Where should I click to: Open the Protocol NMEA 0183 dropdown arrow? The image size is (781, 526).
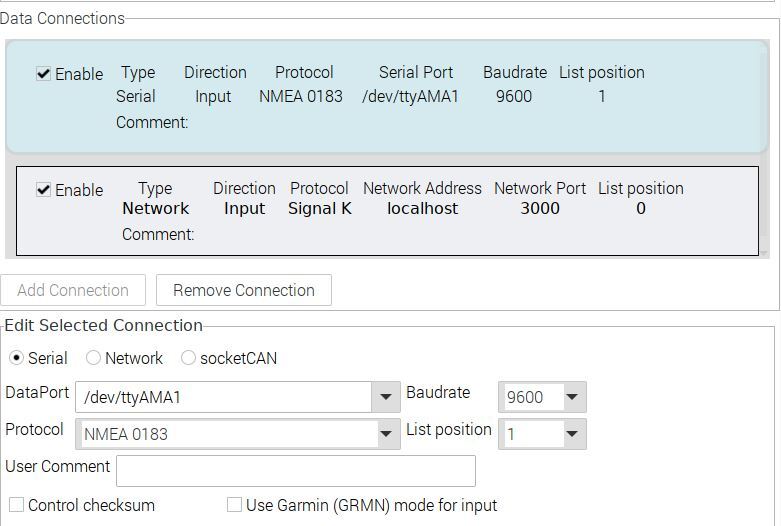pos(386,434)
